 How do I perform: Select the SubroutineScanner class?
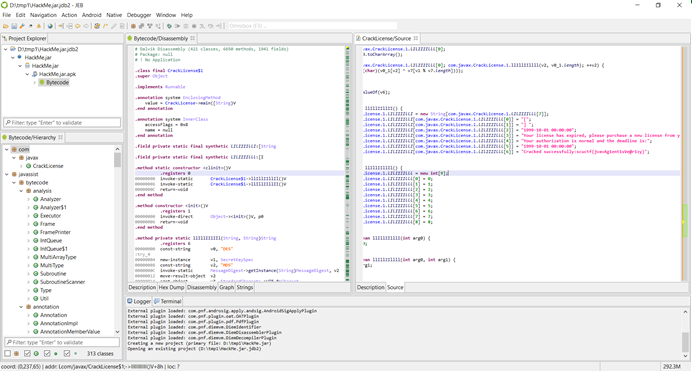pyautogui.click(x=62, y=282)
